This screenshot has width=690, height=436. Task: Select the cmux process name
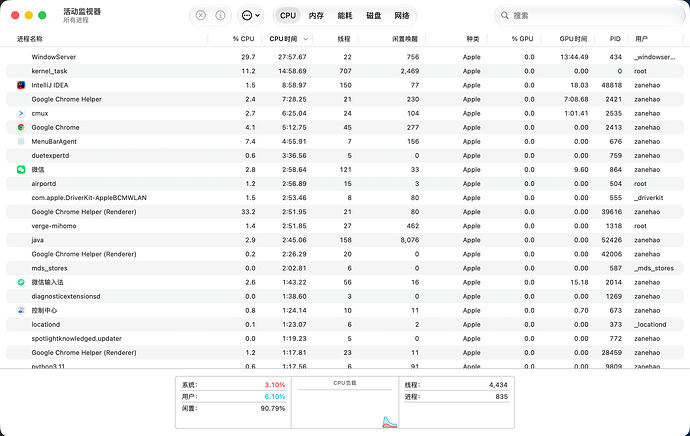pos(40,113)
